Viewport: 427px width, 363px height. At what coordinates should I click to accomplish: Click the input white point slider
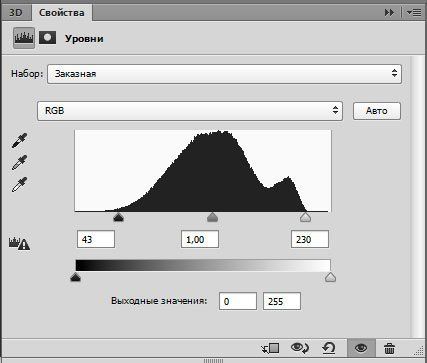(x=305, y=217)
